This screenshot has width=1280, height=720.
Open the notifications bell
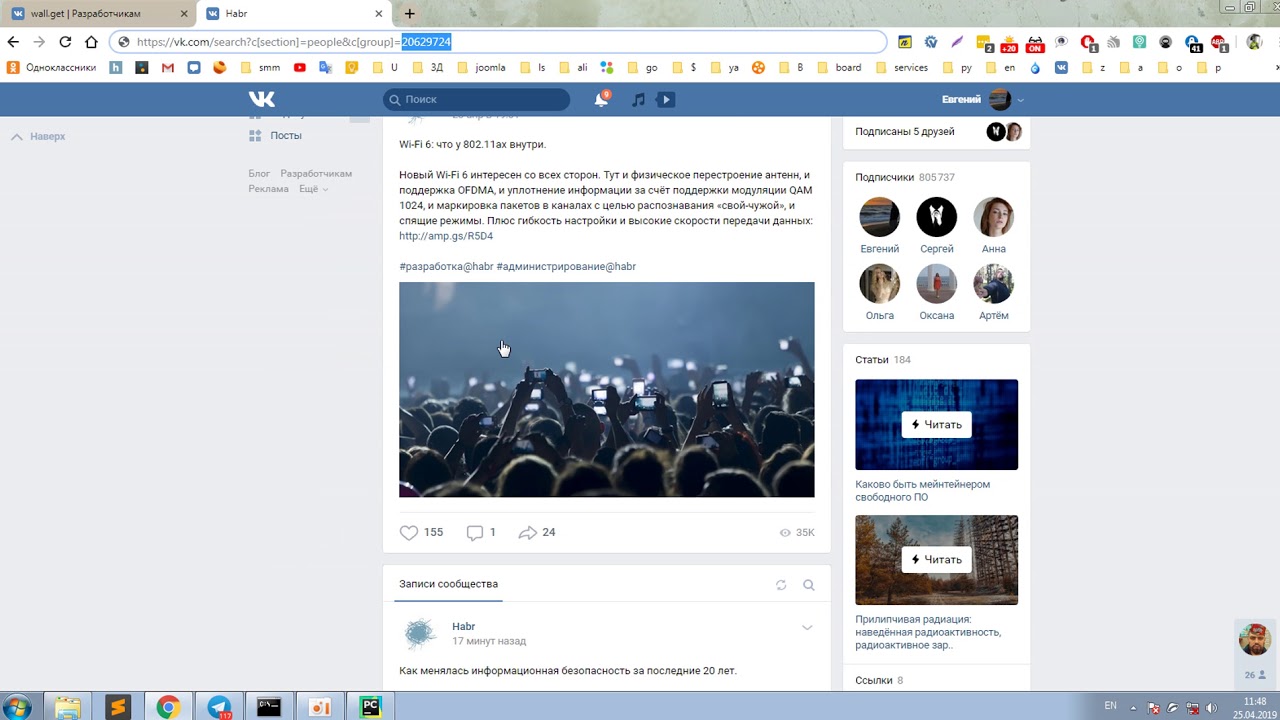(x=601, y=99)
